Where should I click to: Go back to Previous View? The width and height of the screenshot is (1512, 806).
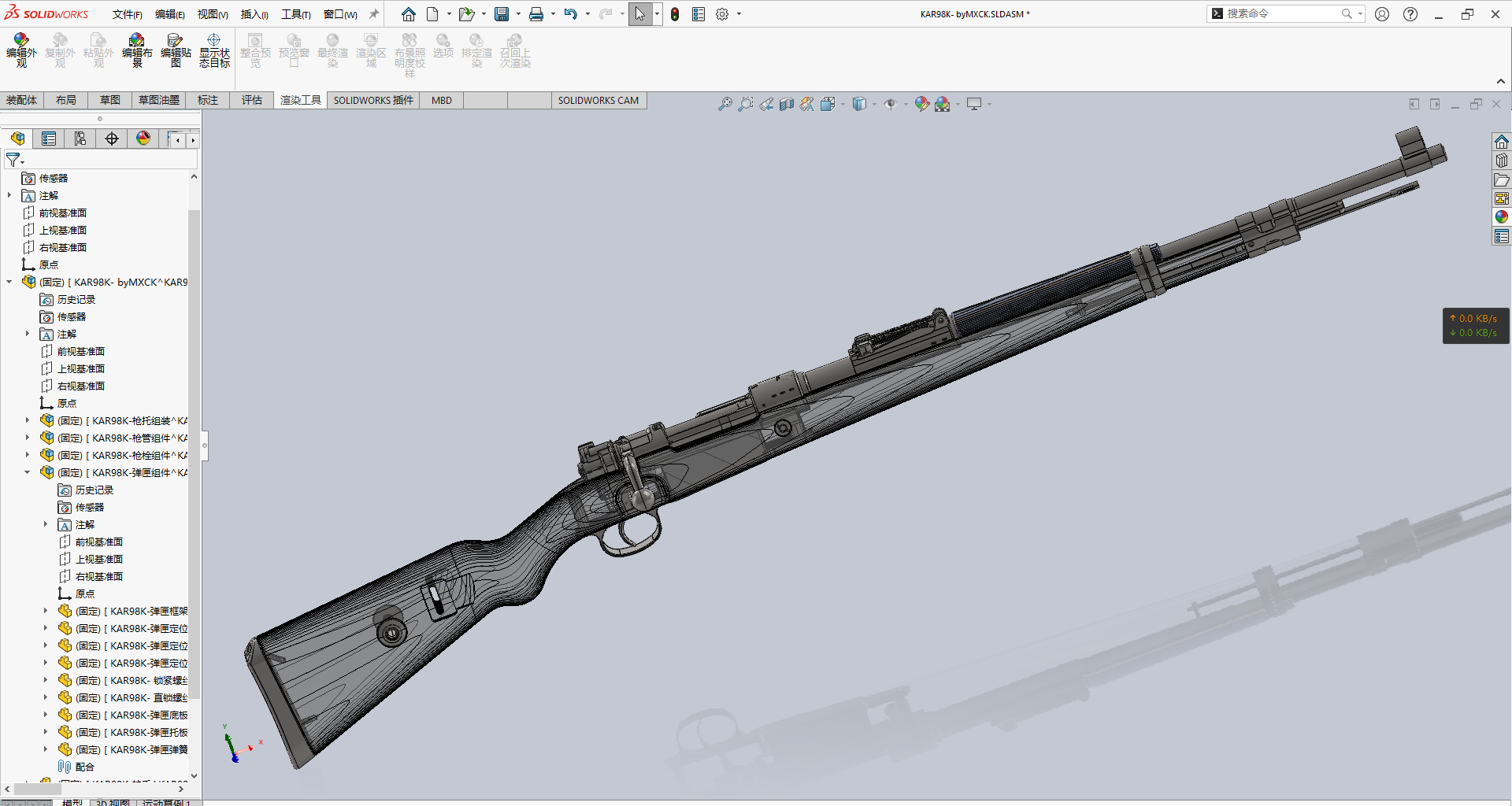tap(765, 104)
